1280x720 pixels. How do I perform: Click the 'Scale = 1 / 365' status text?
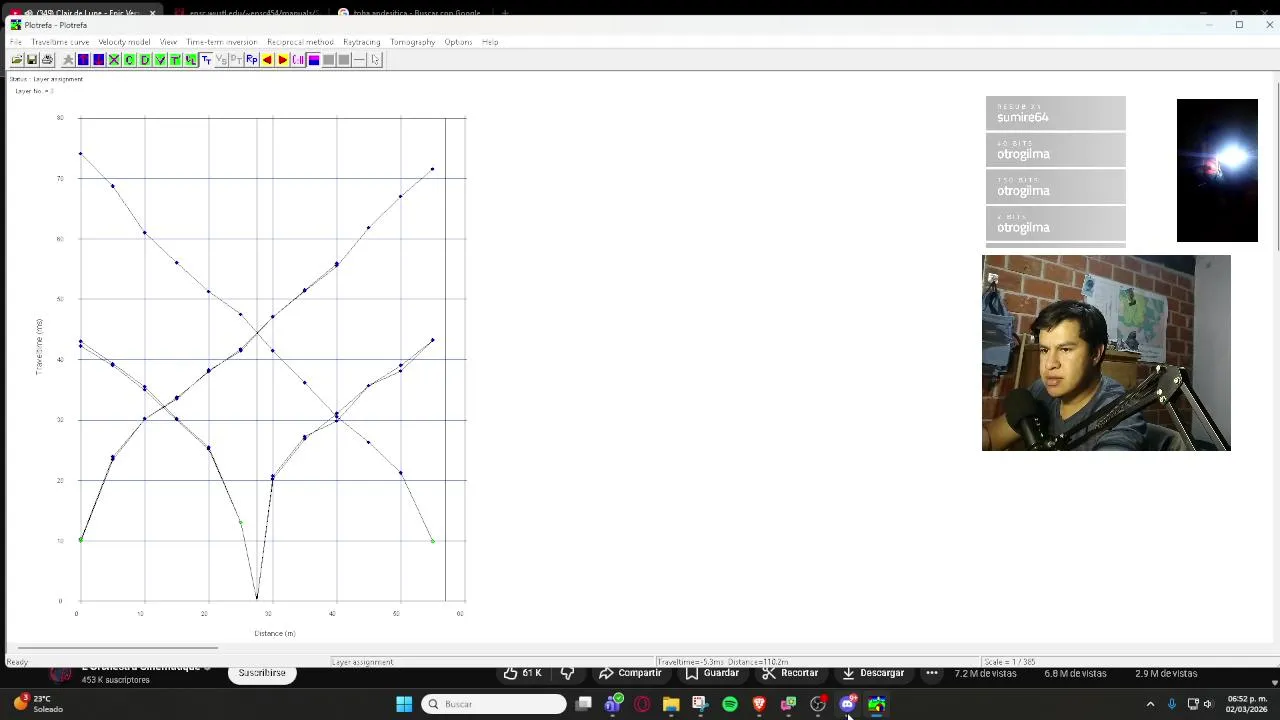click(1011, 662)
